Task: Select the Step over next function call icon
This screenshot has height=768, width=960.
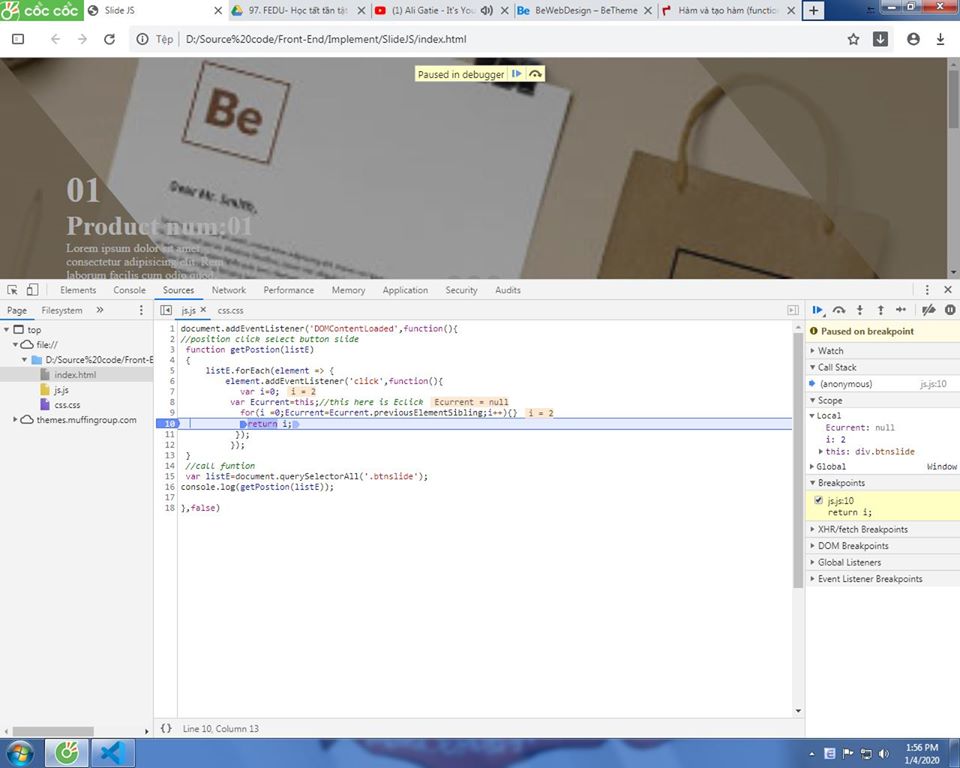Action: [839, 310]
